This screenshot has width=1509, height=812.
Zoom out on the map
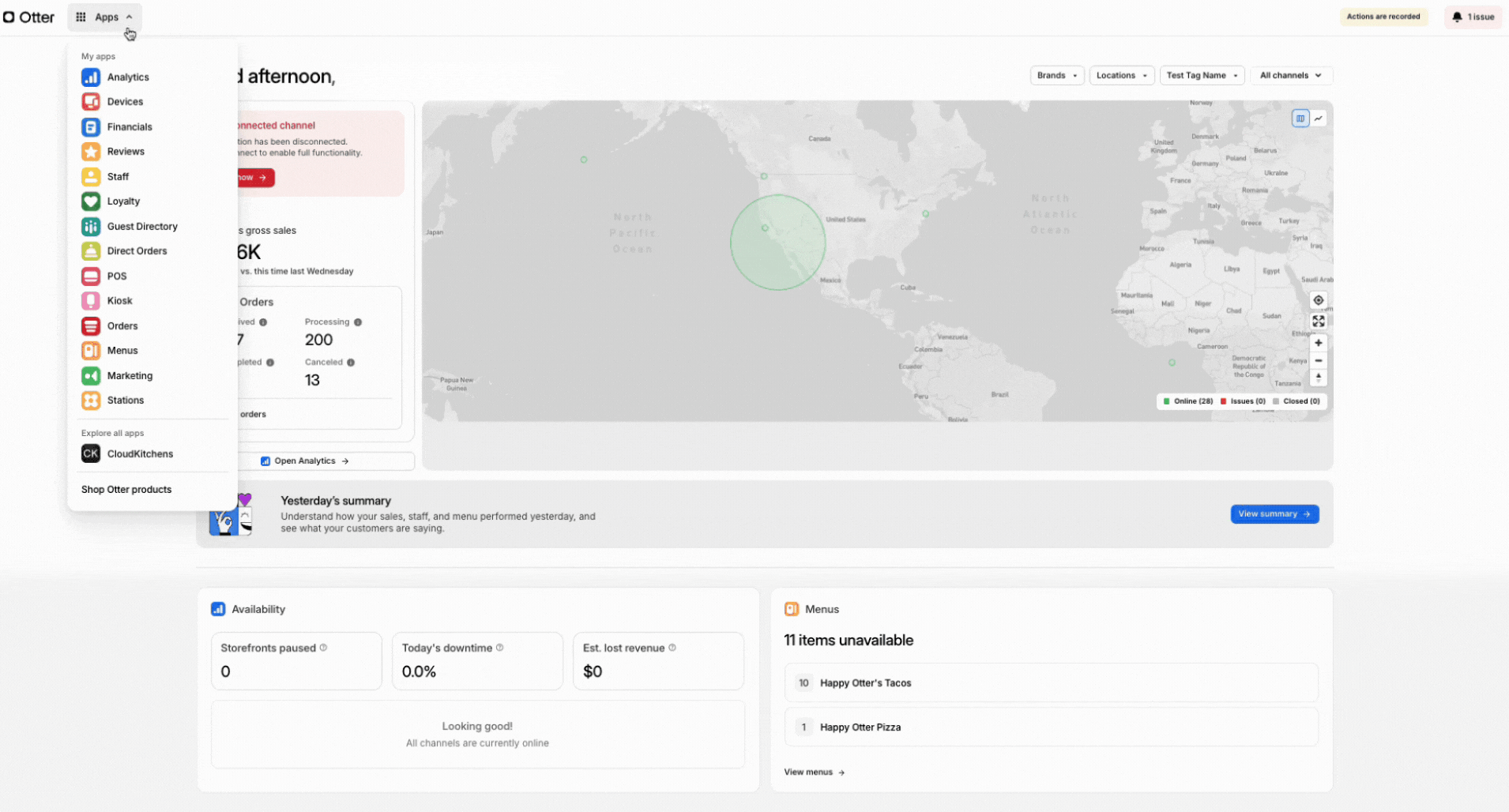pyautogui.click(x=1318, y=361)
